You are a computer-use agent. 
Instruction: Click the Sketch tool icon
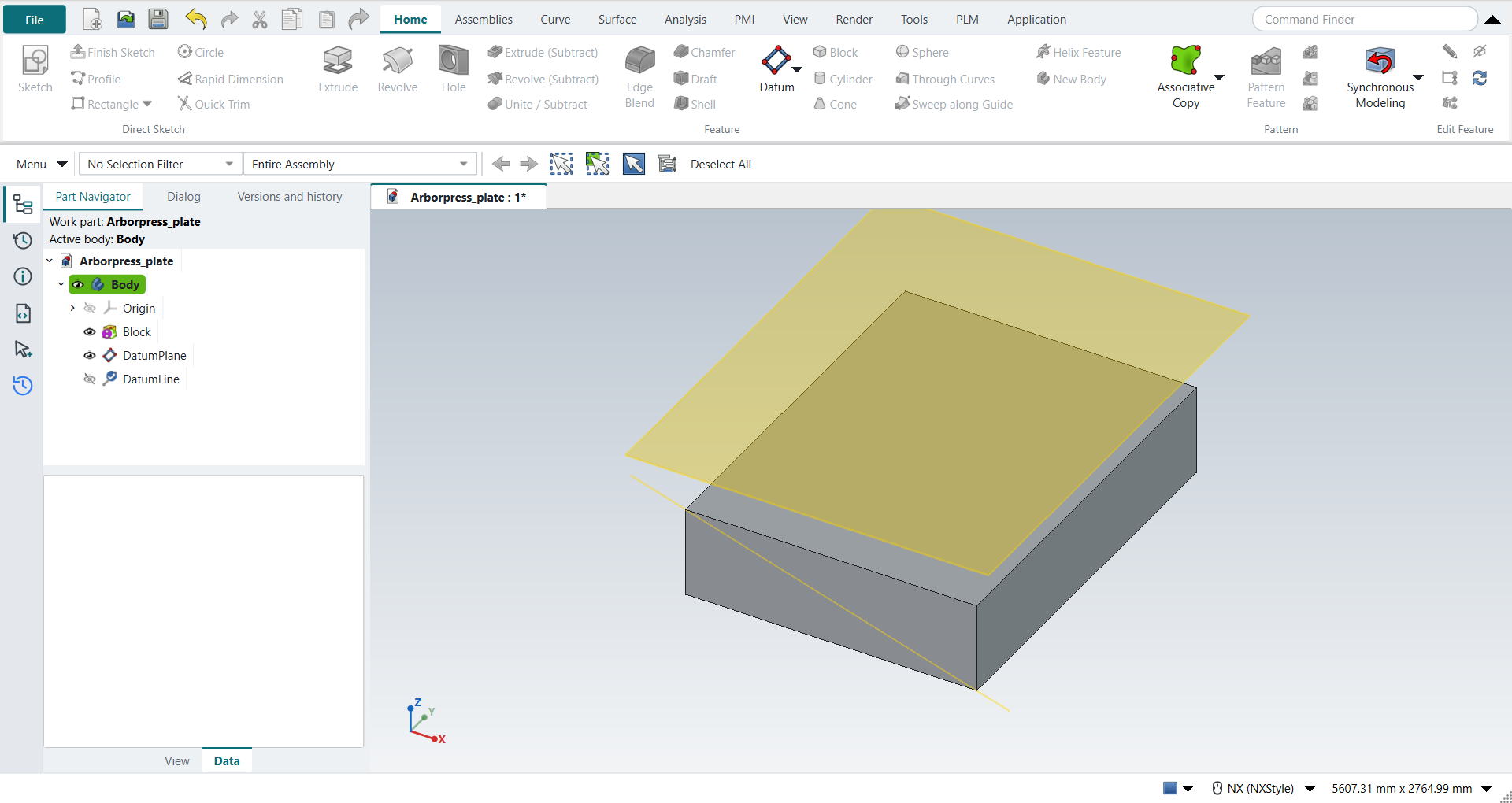[35, 61]
